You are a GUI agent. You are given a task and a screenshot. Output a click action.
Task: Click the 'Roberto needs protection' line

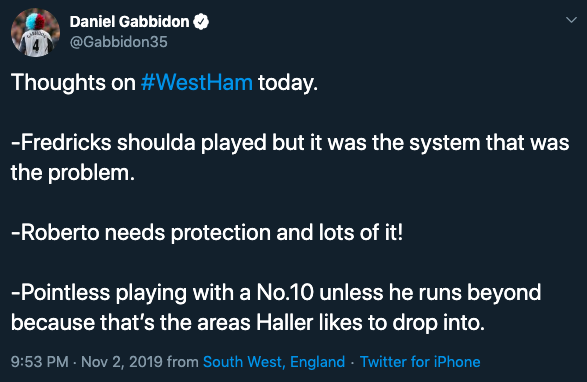[207, 233]
